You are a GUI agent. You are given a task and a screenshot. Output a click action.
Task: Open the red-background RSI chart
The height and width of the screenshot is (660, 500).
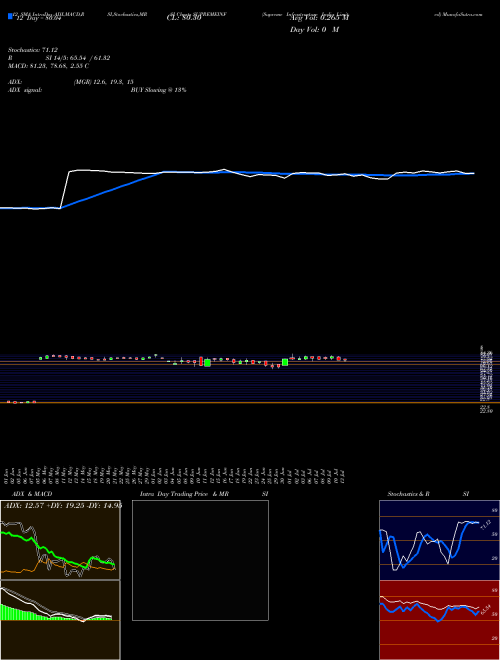[x=439, y=620]
